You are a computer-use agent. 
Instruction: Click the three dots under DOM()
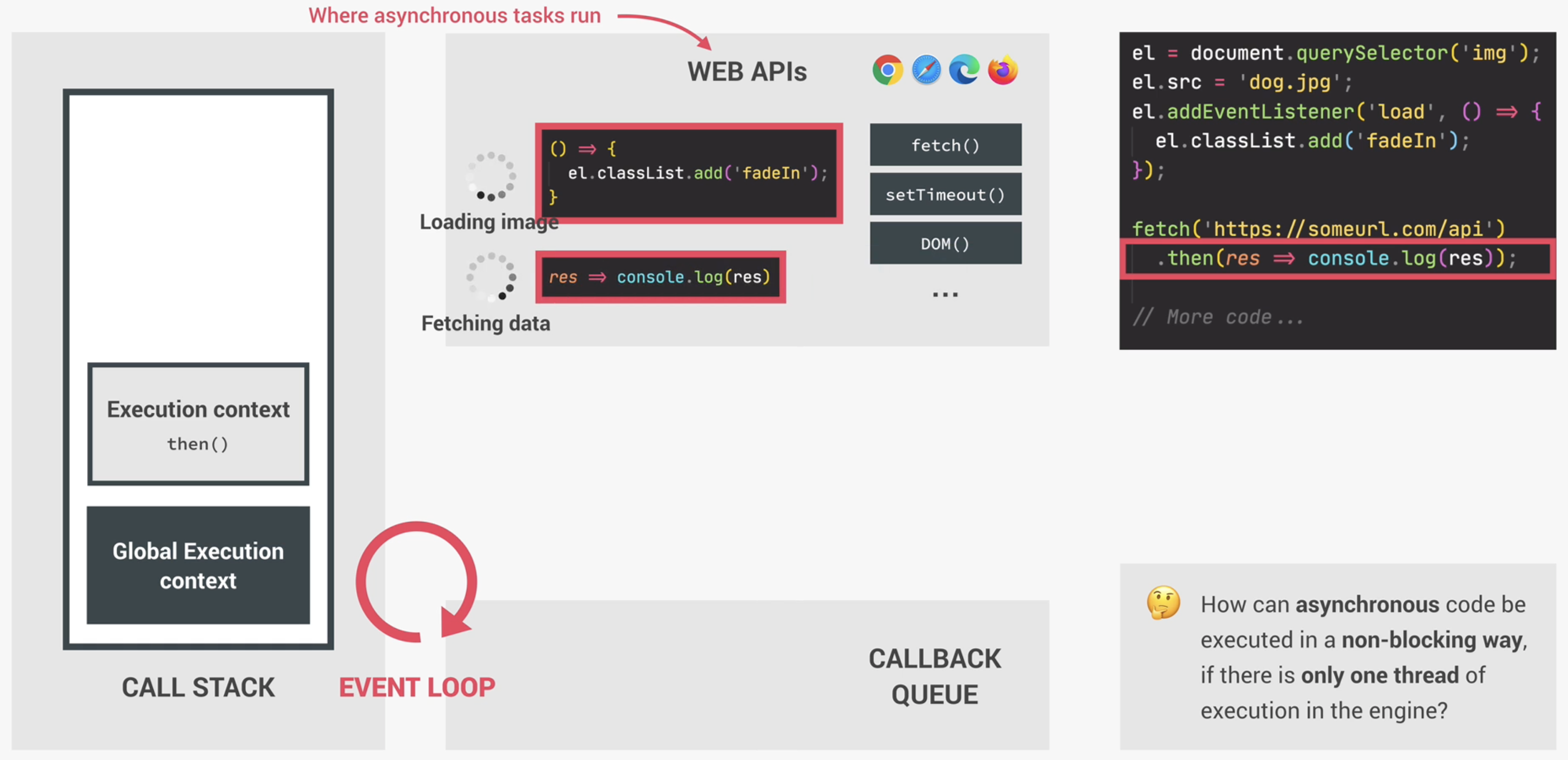click(x=945, y=295)
